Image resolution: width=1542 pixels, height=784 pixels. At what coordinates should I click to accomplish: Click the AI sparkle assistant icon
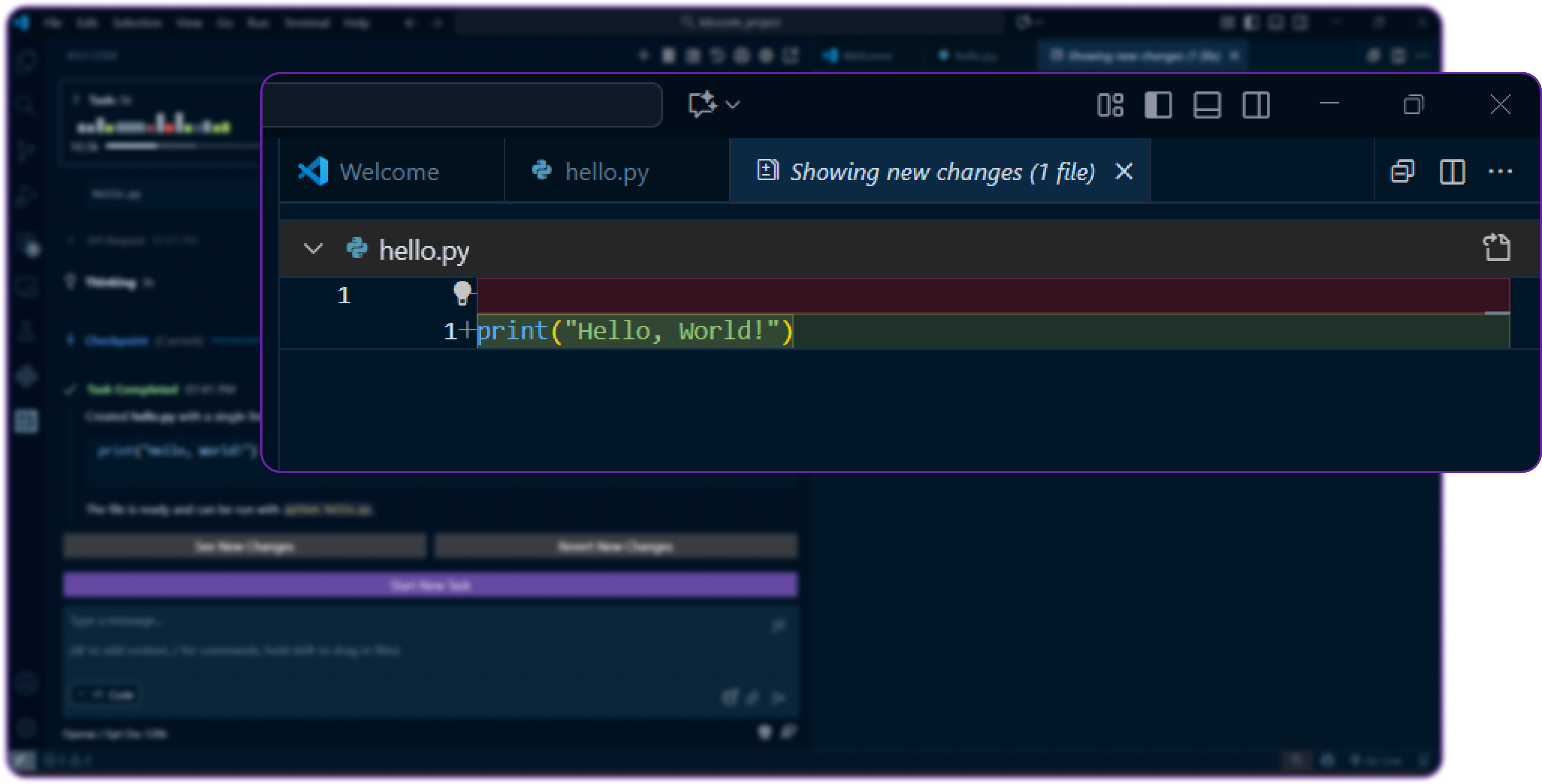(702, 103)
